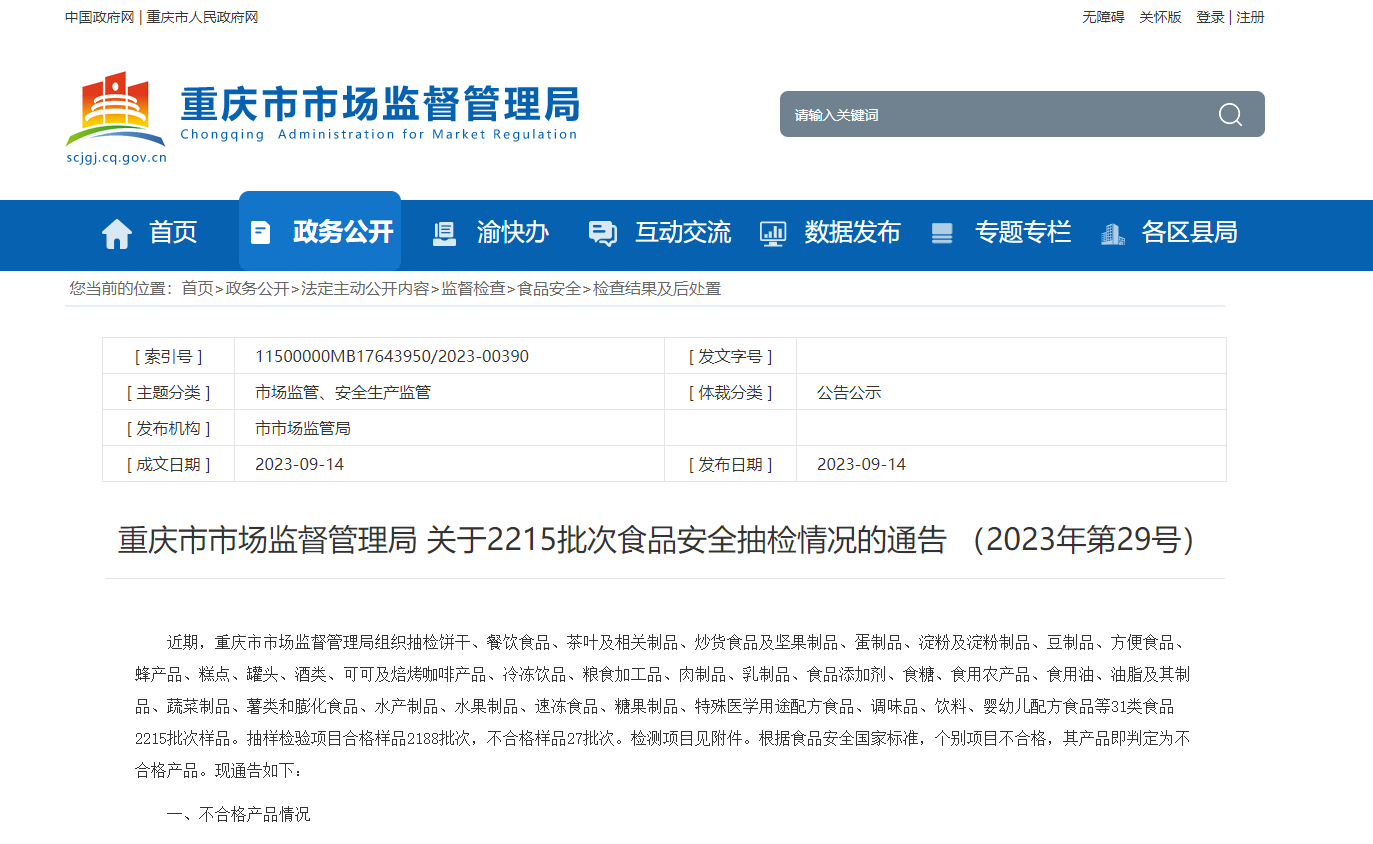Click the building icon beside 各区县局
Viewport: 1373px width, 844px height.
click(1112, 233)
